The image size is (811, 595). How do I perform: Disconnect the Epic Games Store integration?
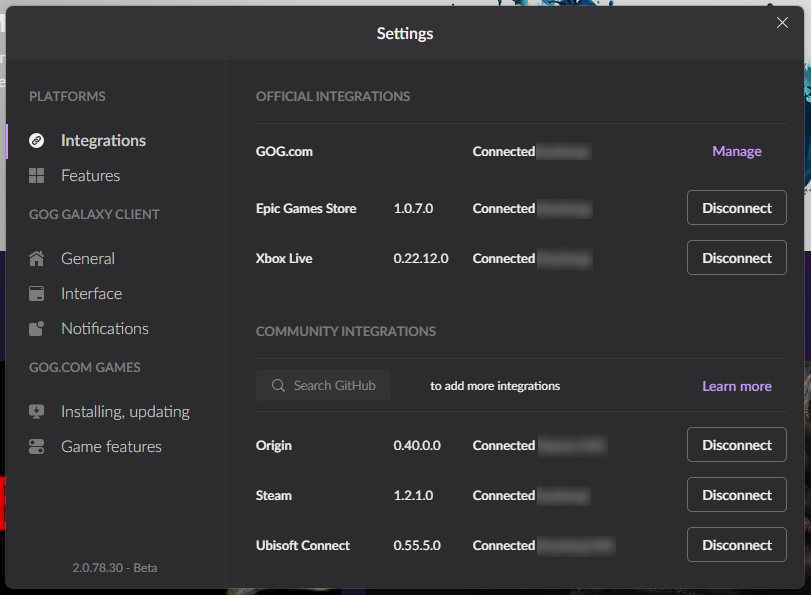[x=737, y=207]
